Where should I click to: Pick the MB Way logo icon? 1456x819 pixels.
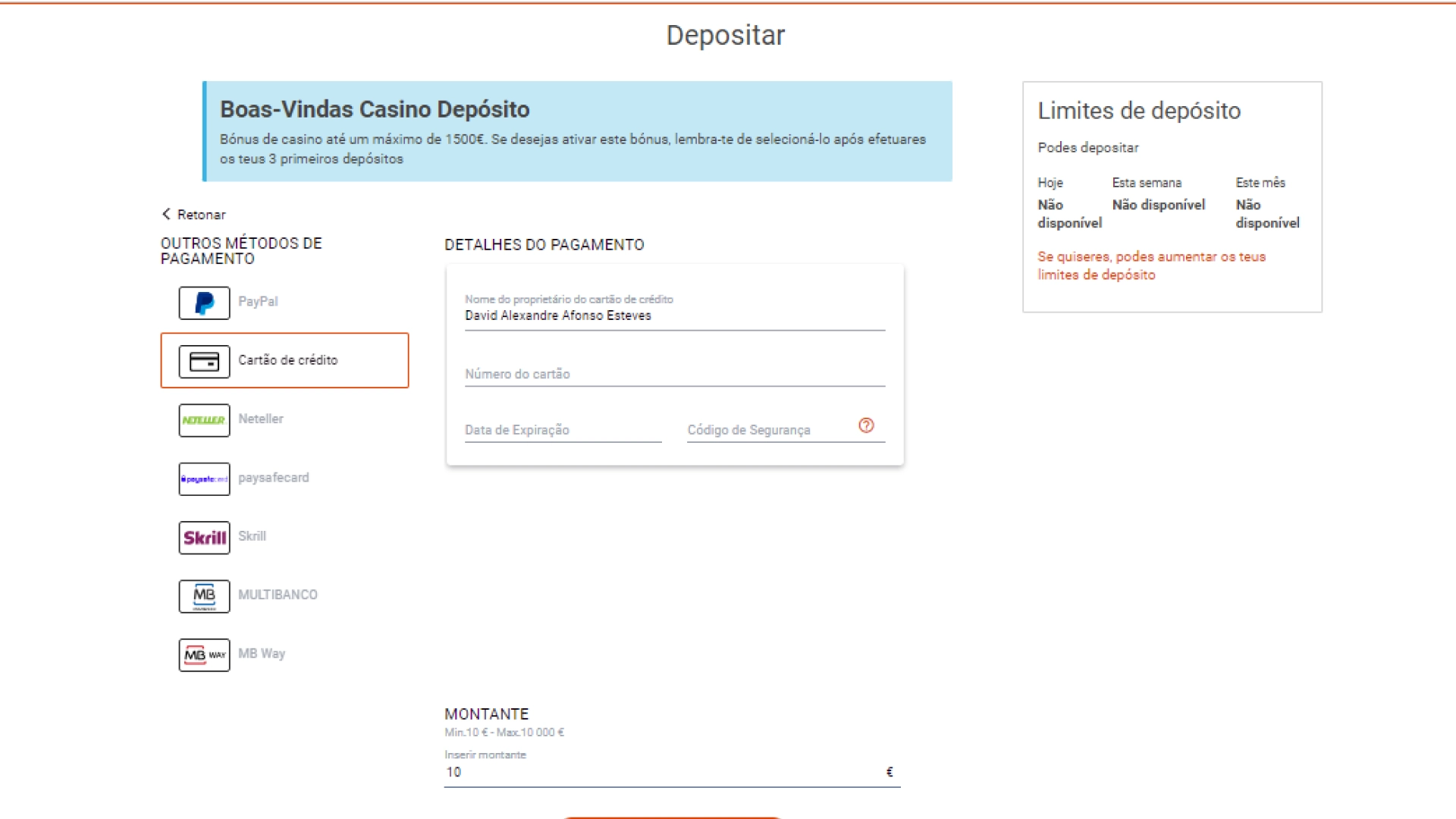[x=204, y=655]
